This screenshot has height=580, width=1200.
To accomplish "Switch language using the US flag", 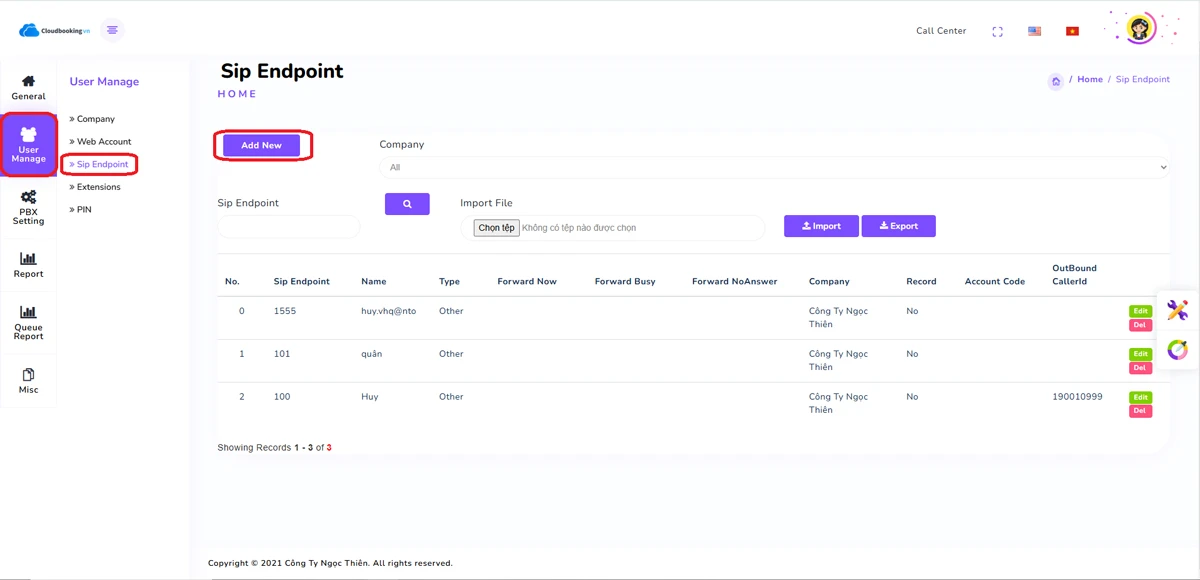I will 1034,31.
